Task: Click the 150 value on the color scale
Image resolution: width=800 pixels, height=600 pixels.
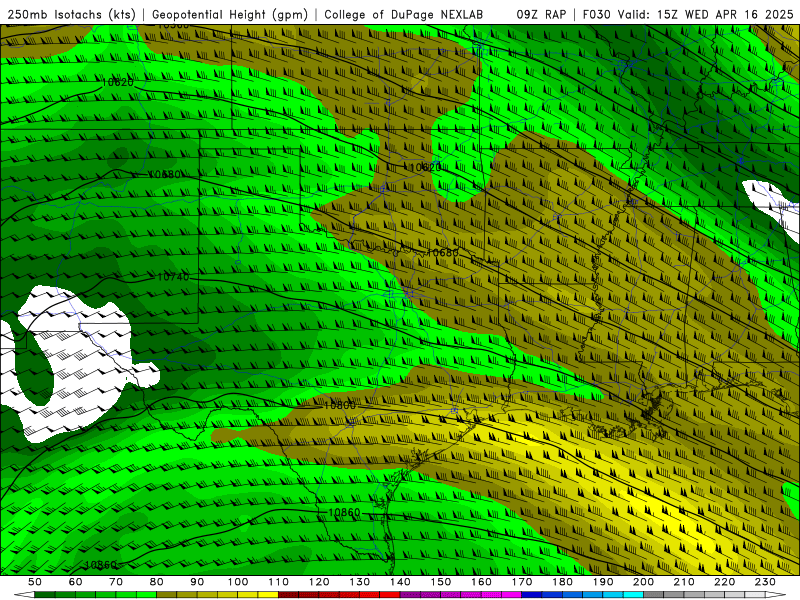Action: pos(441,582)
